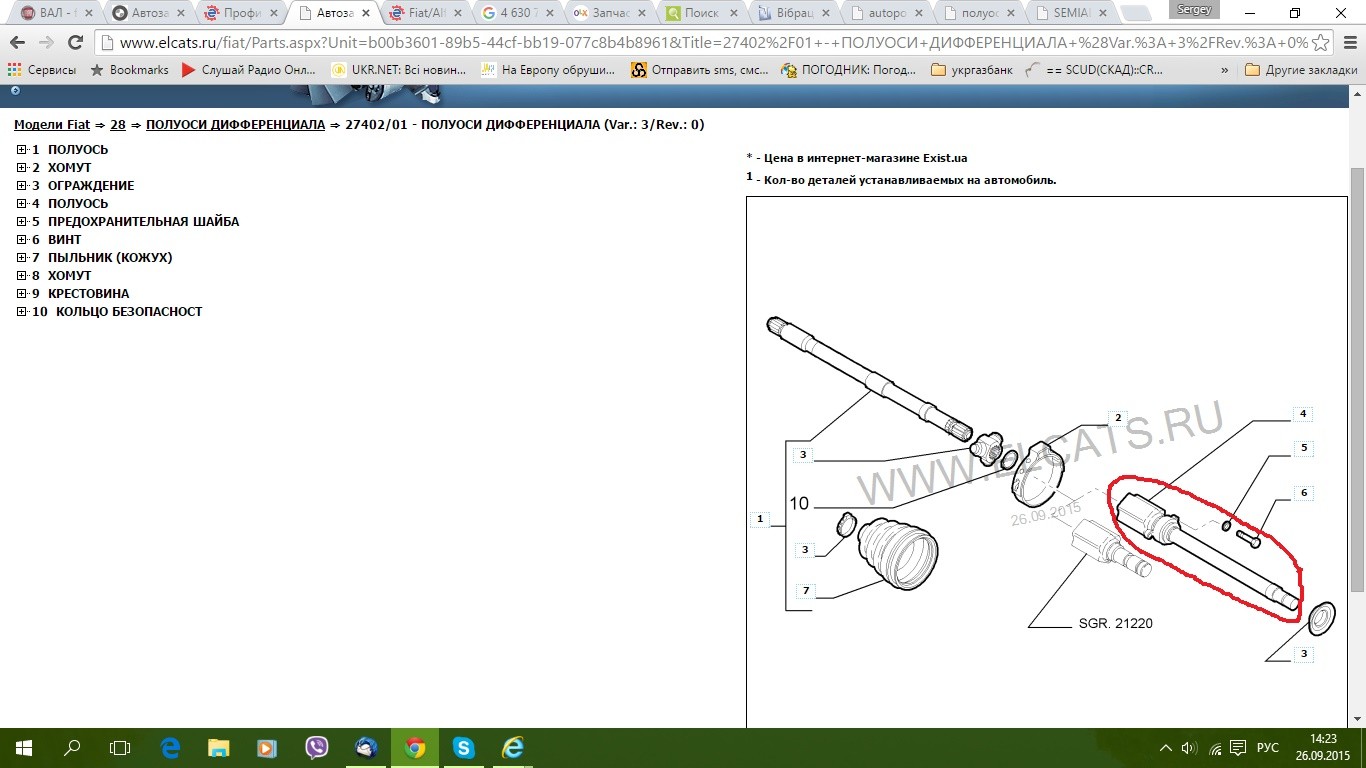This screenshot has width=1366, height=768.
Task: Bookmark this page with the star icon
Action: pyautogui.click(x=1322, y=43)
